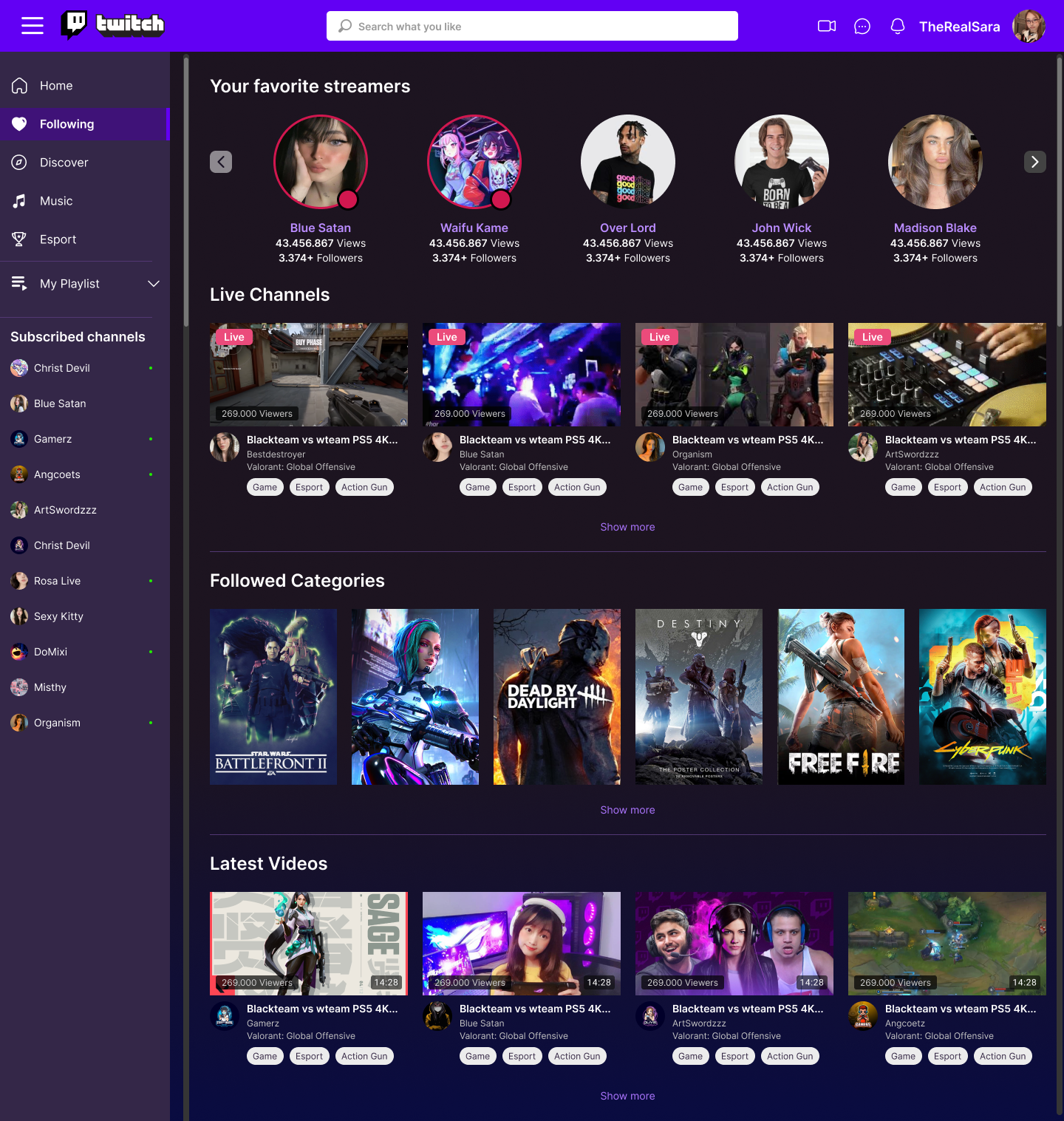
Task: Click Gamerz avatar in Latest Videos
Action: coord(225,1016)
